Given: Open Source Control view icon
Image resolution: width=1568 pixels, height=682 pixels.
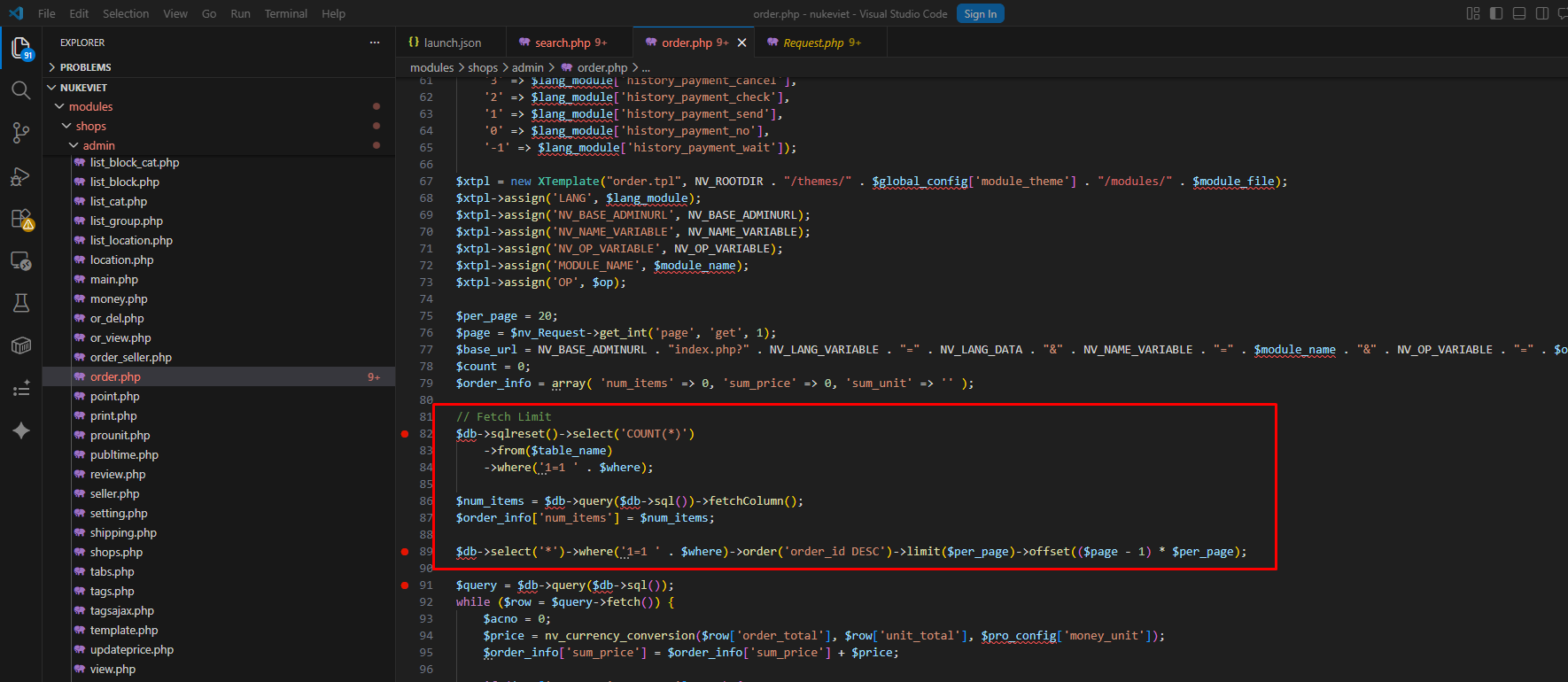Looking at the screenshot, I should coord(21,133).
